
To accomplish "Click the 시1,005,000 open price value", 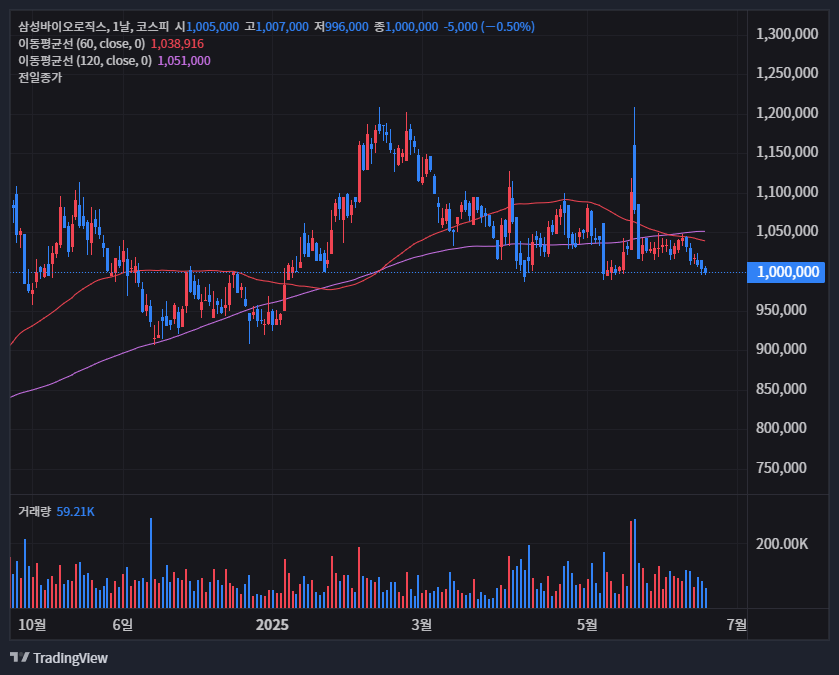I will (207, 27).
